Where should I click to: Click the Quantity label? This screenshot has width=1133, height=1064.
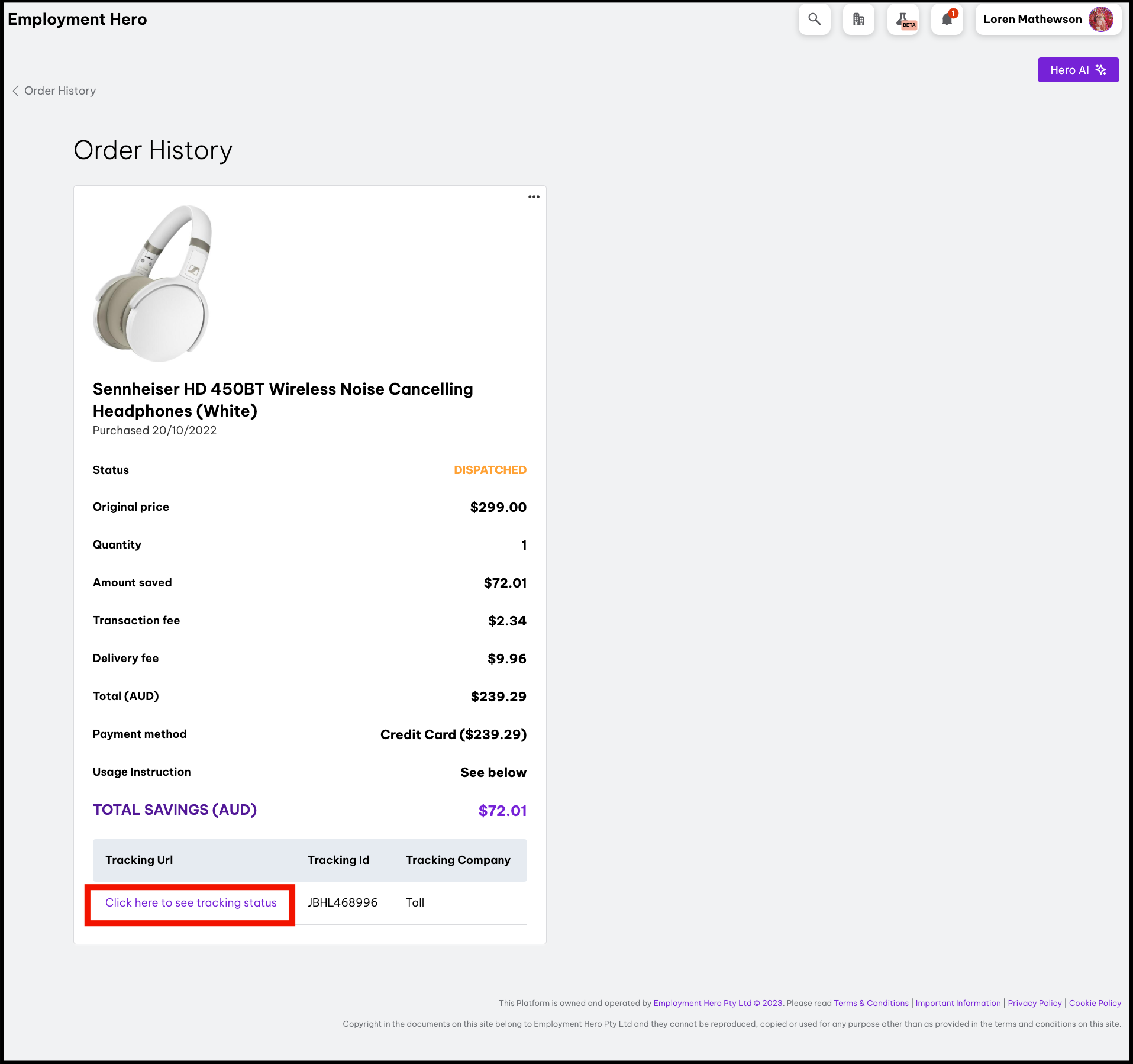click(117, 544)
